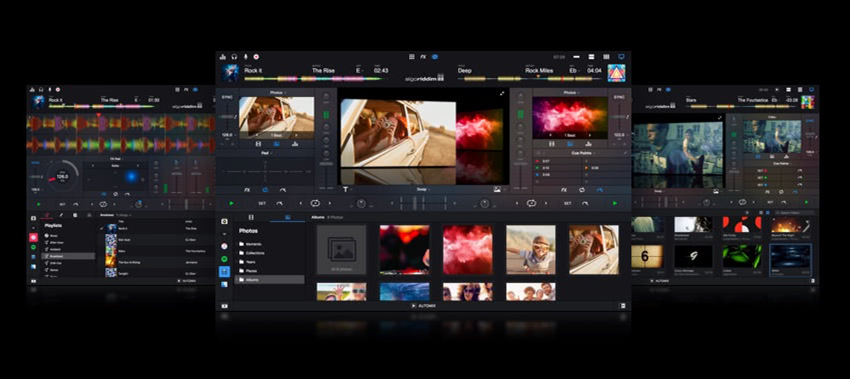Image resolution: width=850 pixels, height=379 pixels.
Task: Select the red smoke photo thumbnail in the Albums grid
Action: pyautogui.click(x=467, y=249)
